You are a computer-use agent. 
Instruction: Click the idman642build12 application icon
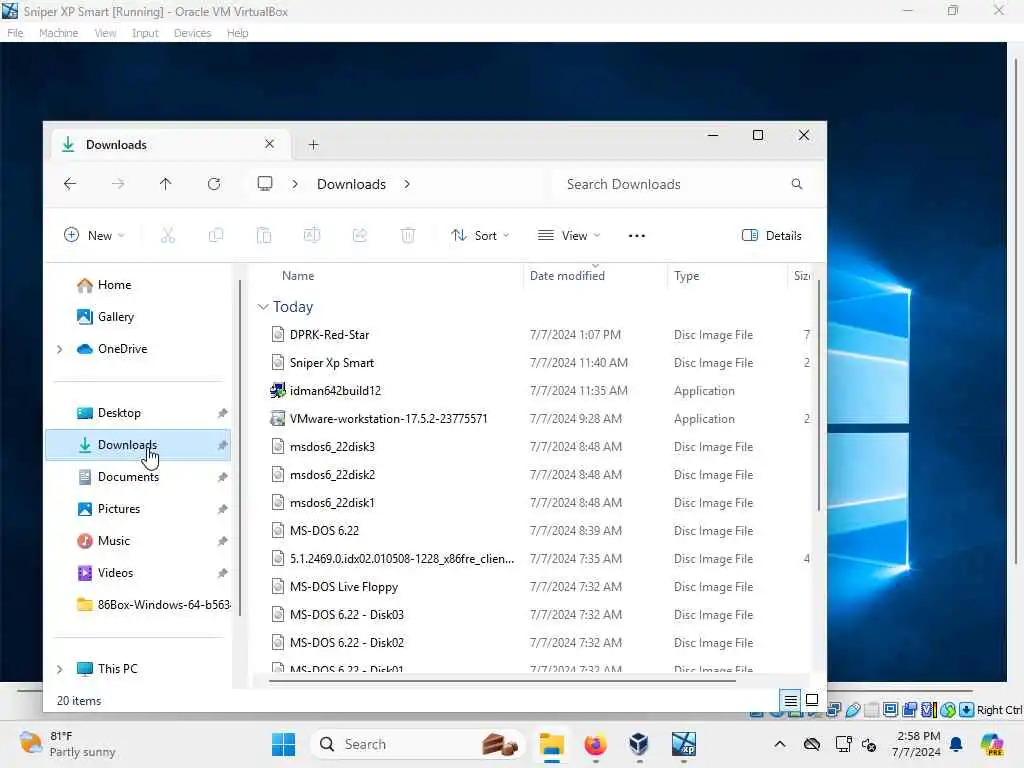278,391
